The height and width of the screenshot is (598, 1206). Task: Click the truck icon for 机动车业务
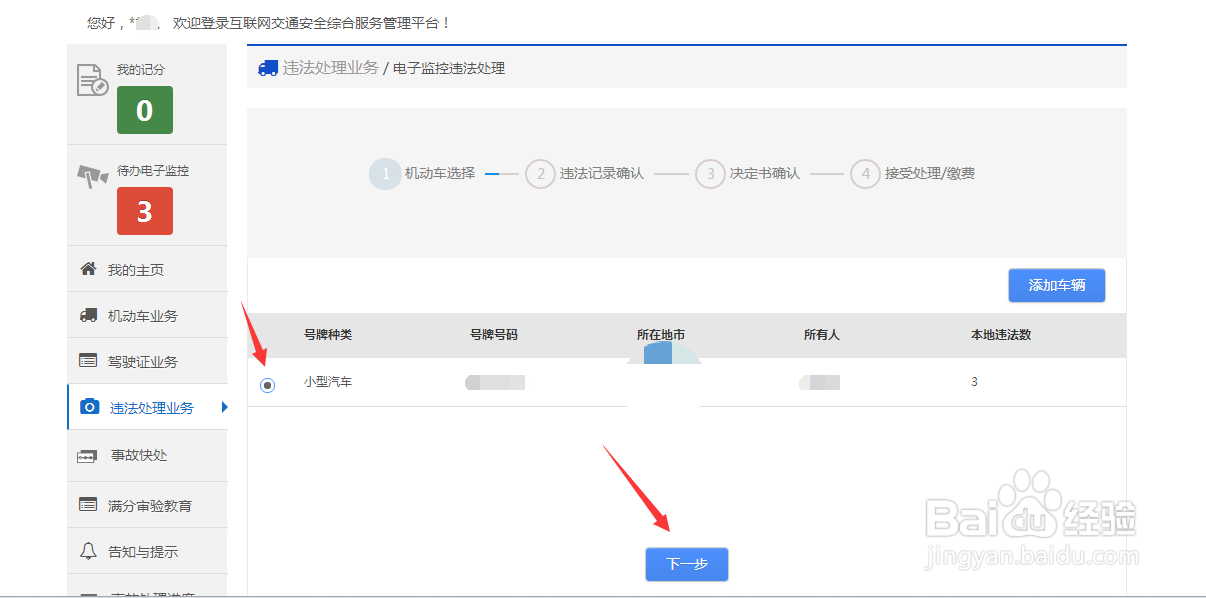point(88,314)
